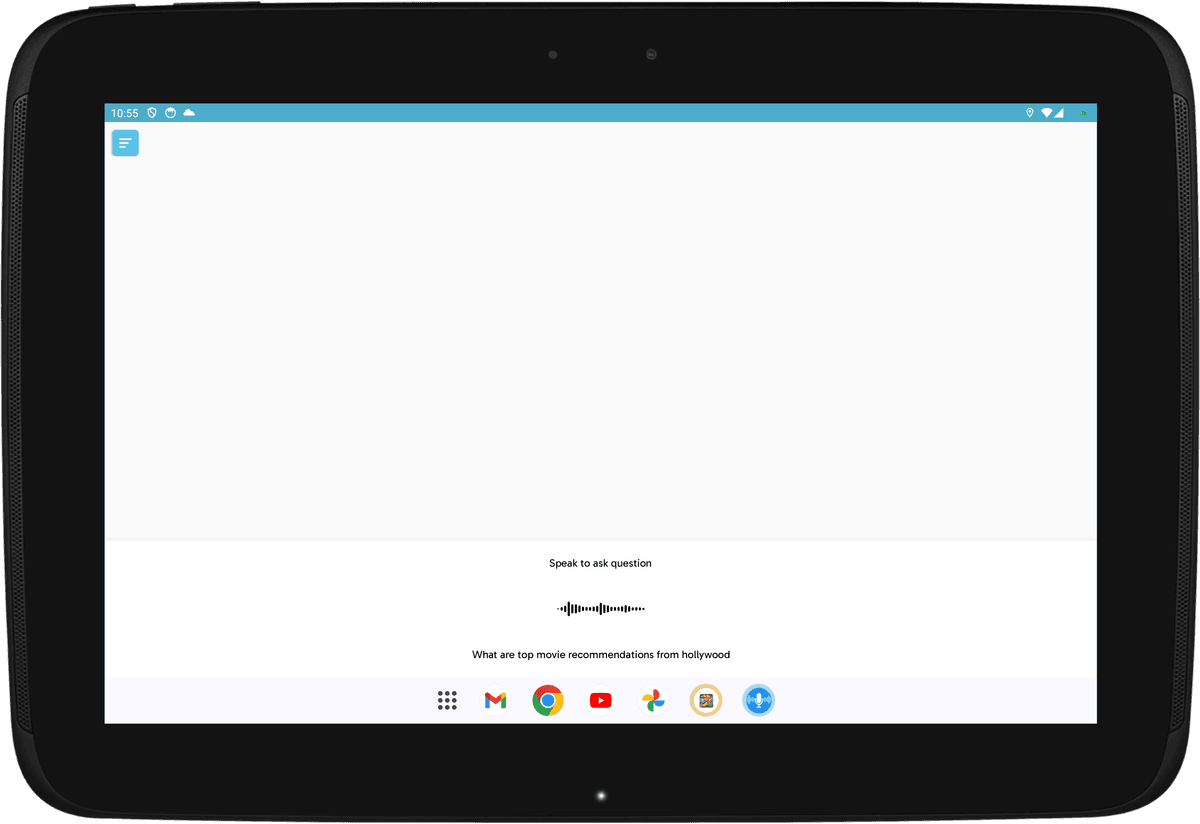Image resolution: width=1200 pixels, height=824 pixels.
Task: Tap the Wi-Fi status icon
Action: coord(1046,113)
